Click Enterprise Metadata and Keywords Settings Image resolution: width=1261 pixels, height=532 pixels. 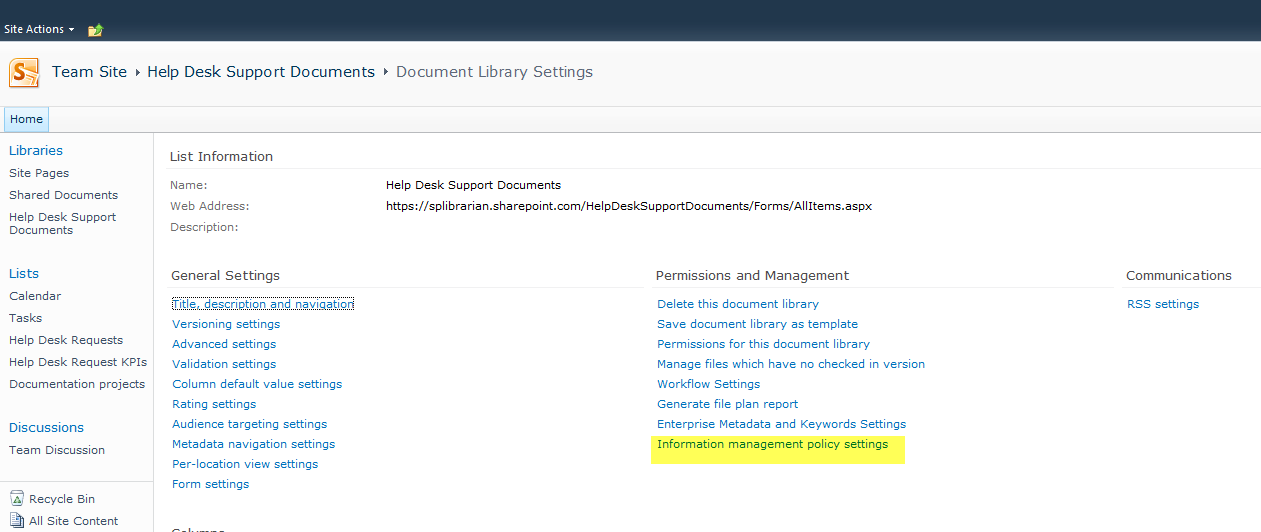tap(781, 424)
